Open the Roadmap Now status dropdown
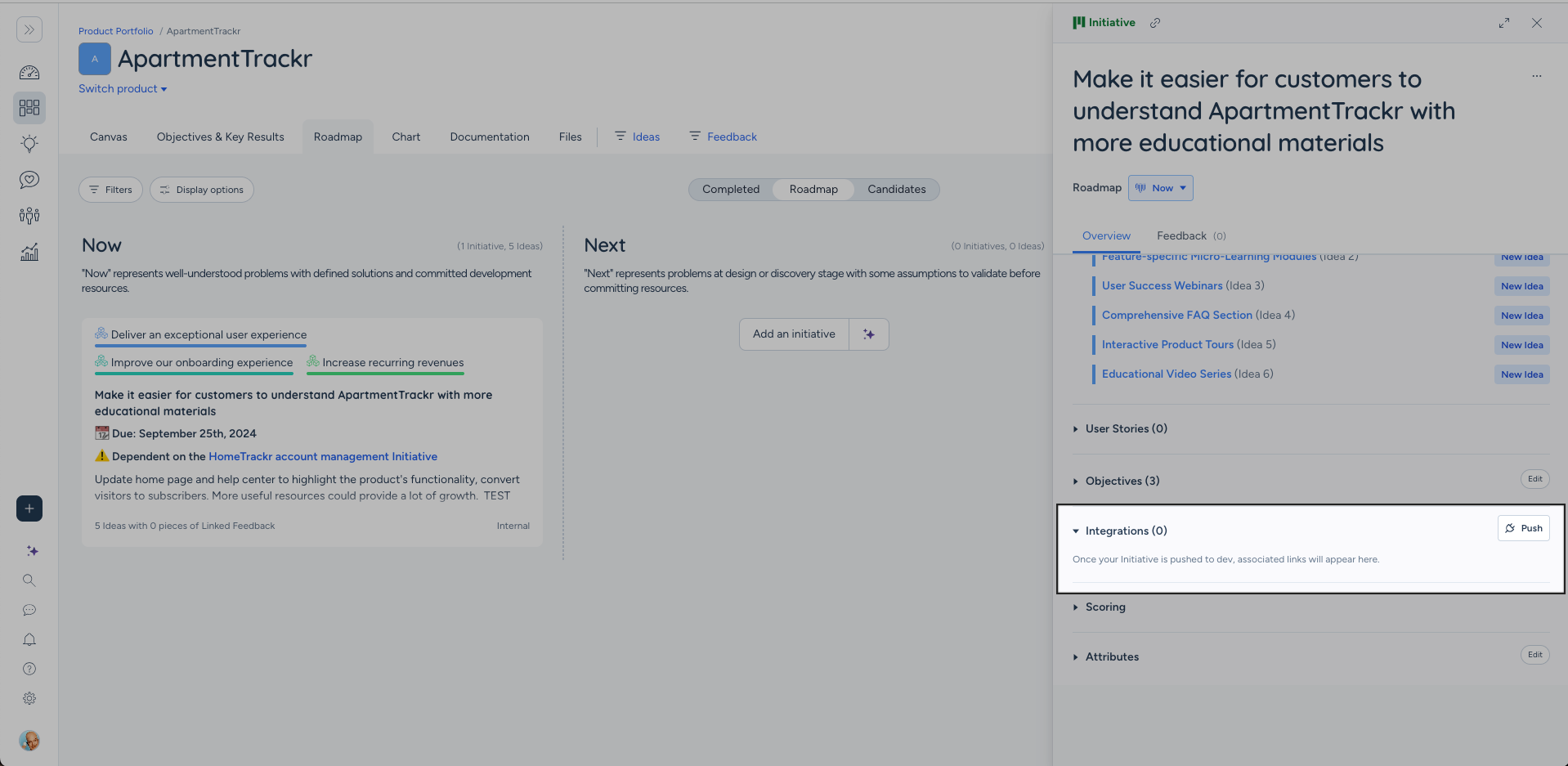Viewport: 1568px width, 766px height. click(x=1161, y=188)
